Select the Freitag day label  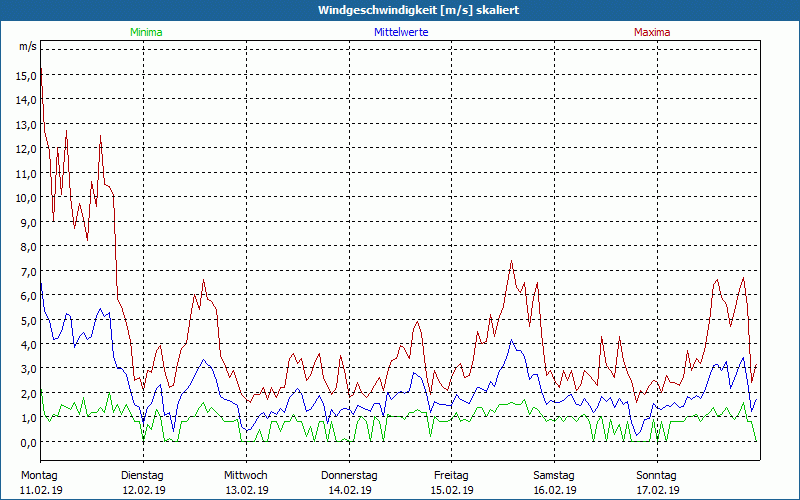click(x=451, y=475)
